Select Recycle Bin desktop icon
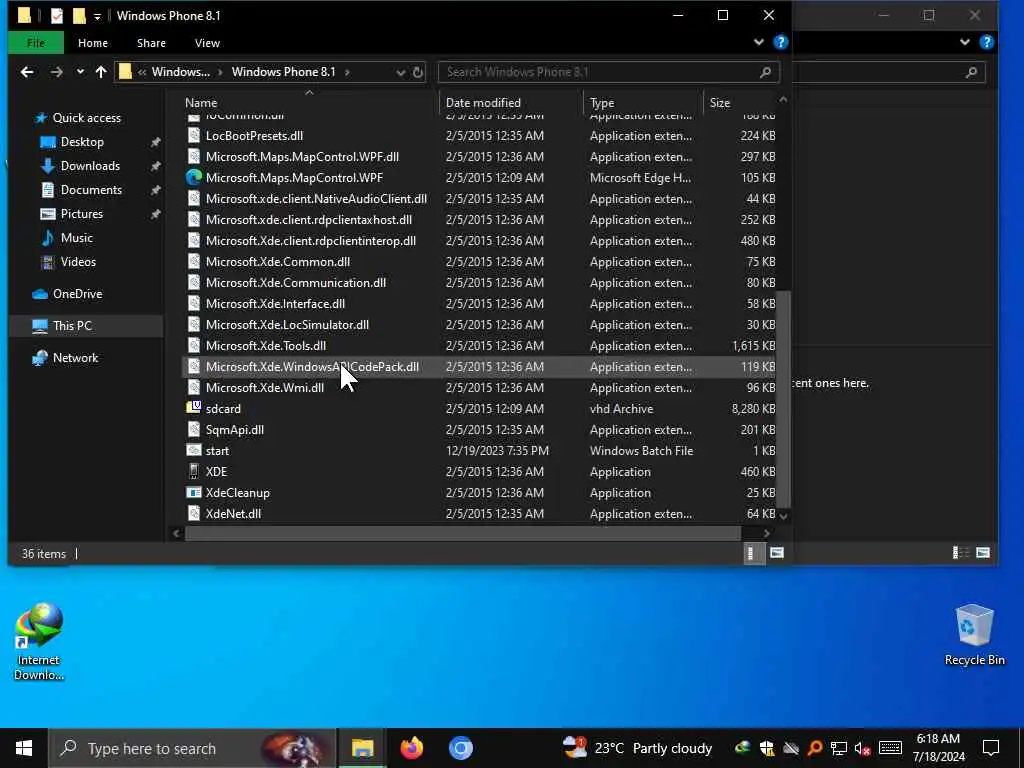 click(974, 635)
